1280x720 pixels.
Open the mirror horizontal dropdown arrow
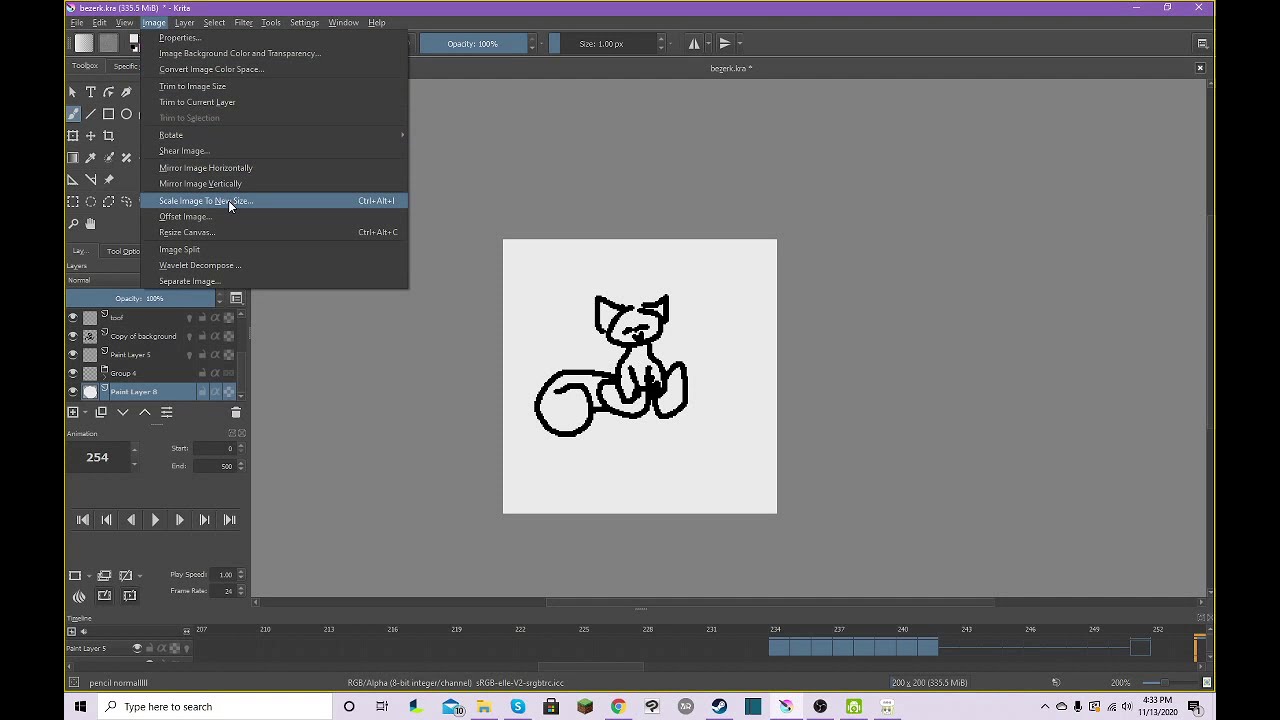click(x=708, y=43)
